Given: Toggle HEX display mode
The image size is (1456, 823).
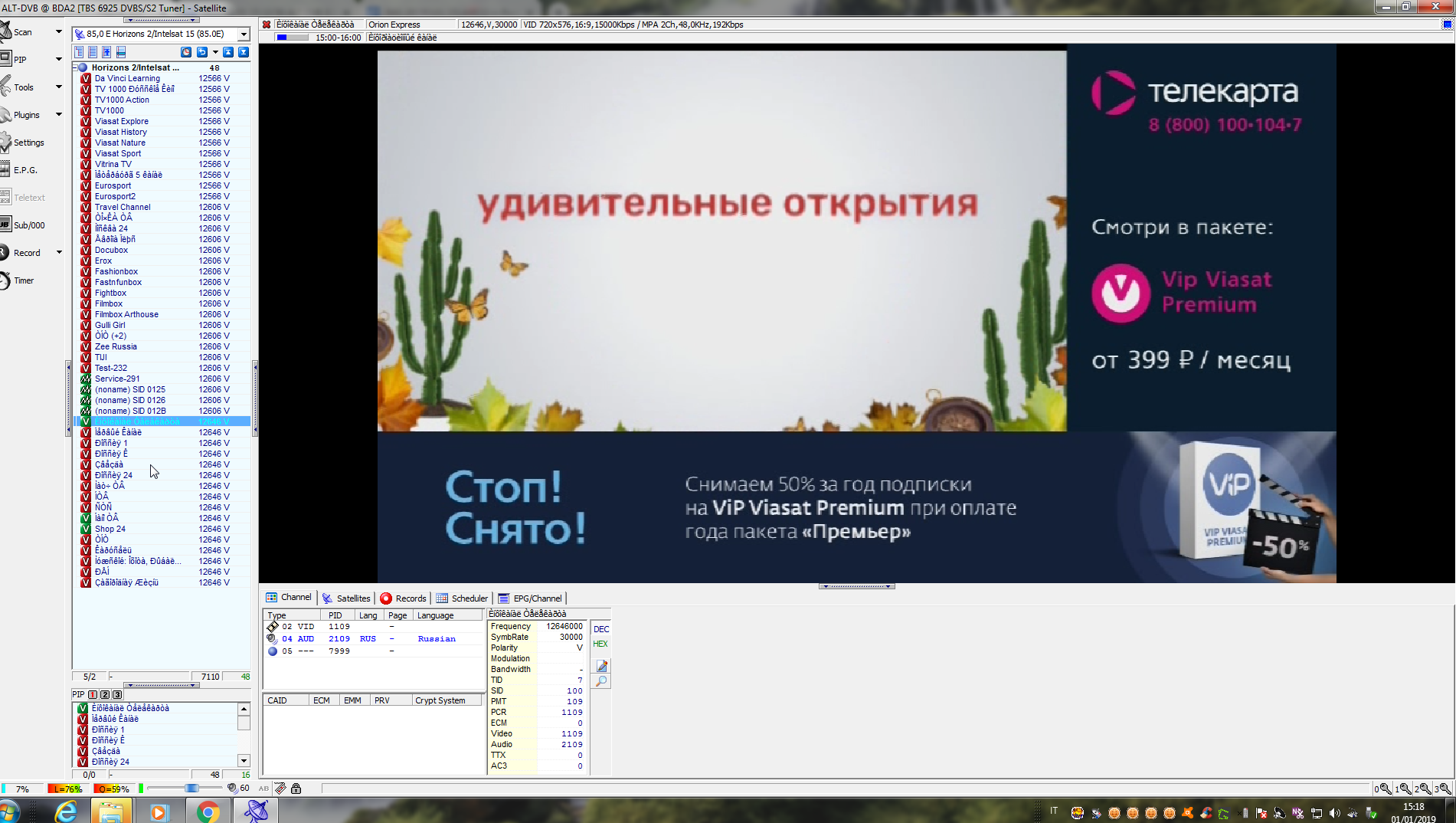Looking at the screenshot, I should [600, 644].
